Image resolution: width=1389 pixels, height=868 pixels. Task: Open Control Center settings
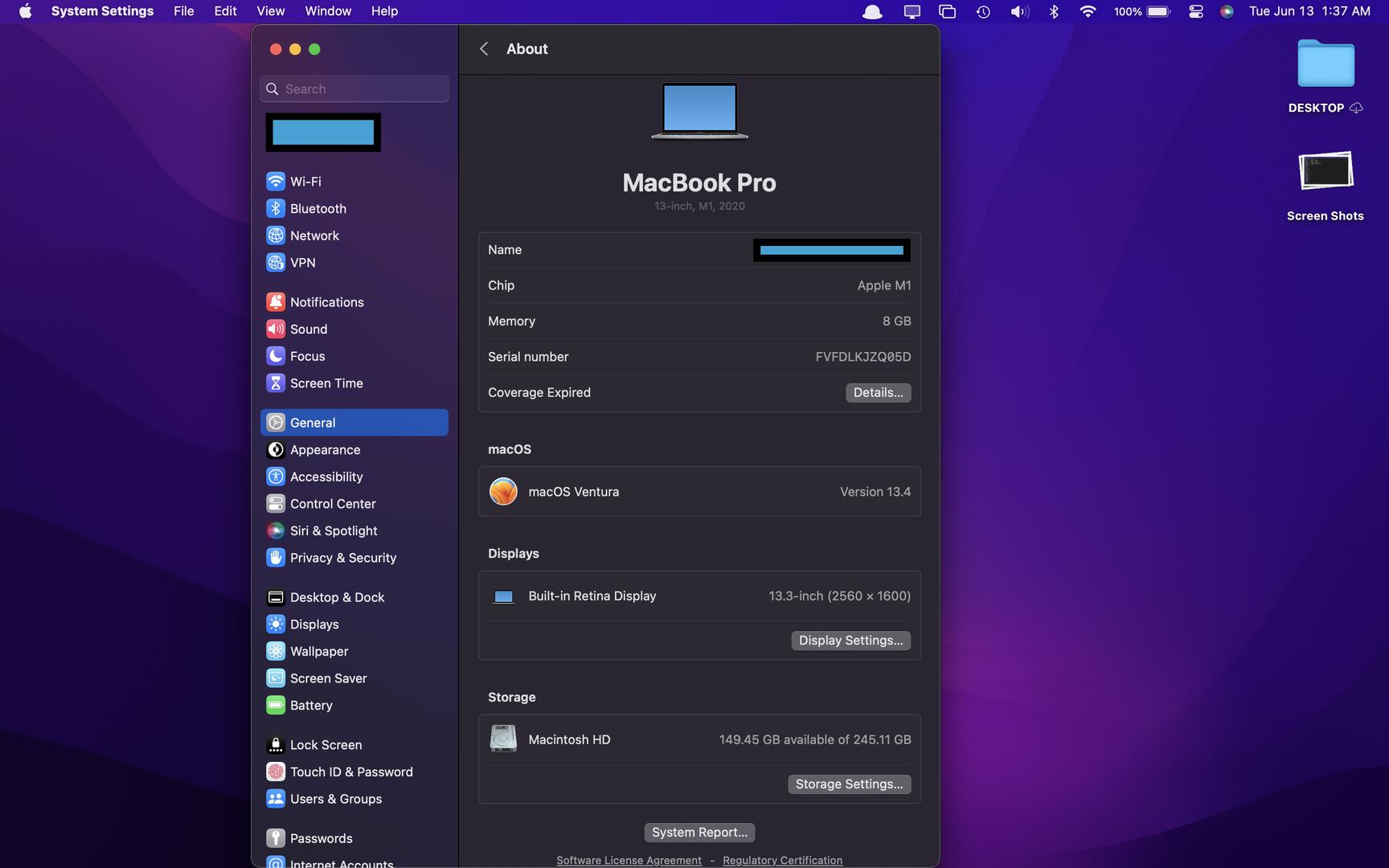(354, 504)
